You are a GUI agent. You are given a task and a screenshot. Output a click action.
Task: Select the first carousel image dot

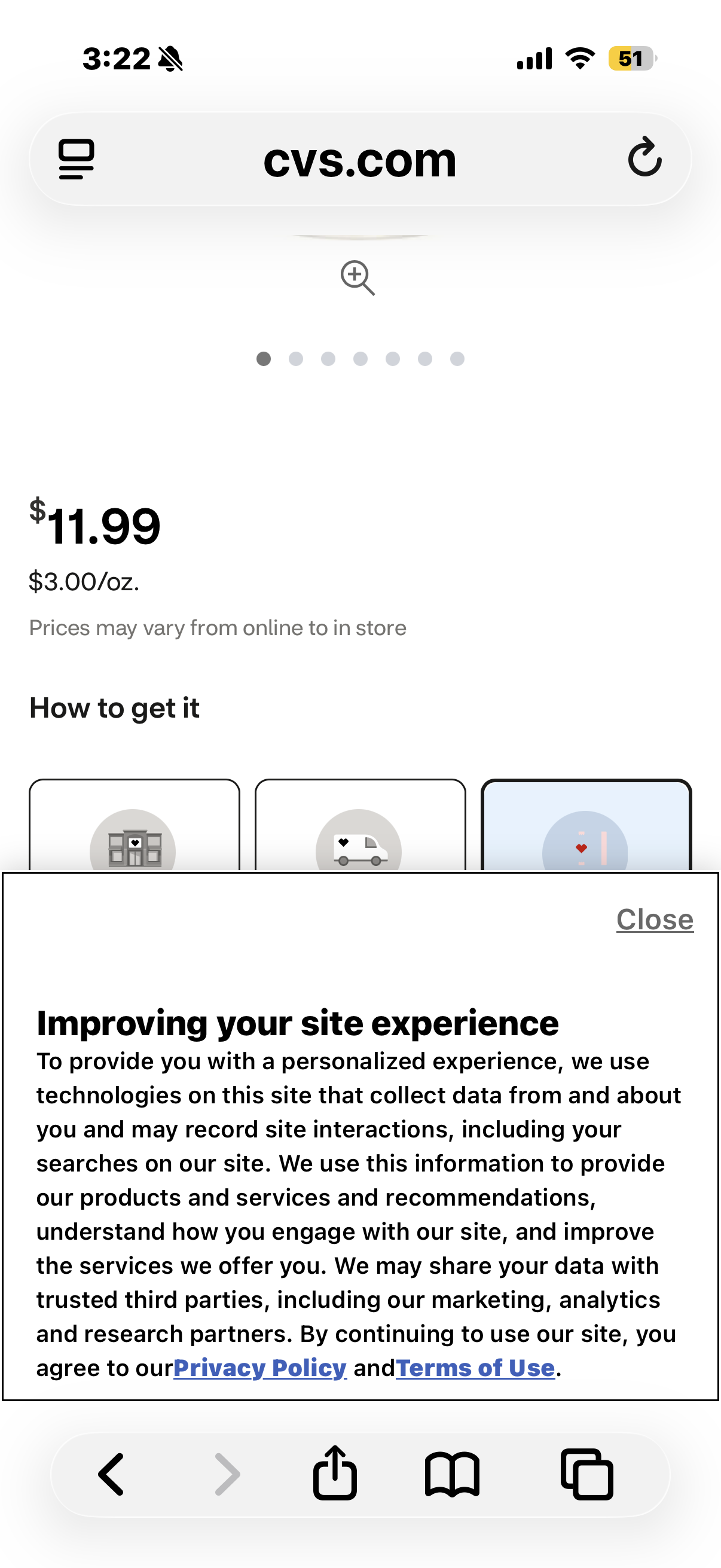[264, 359]
